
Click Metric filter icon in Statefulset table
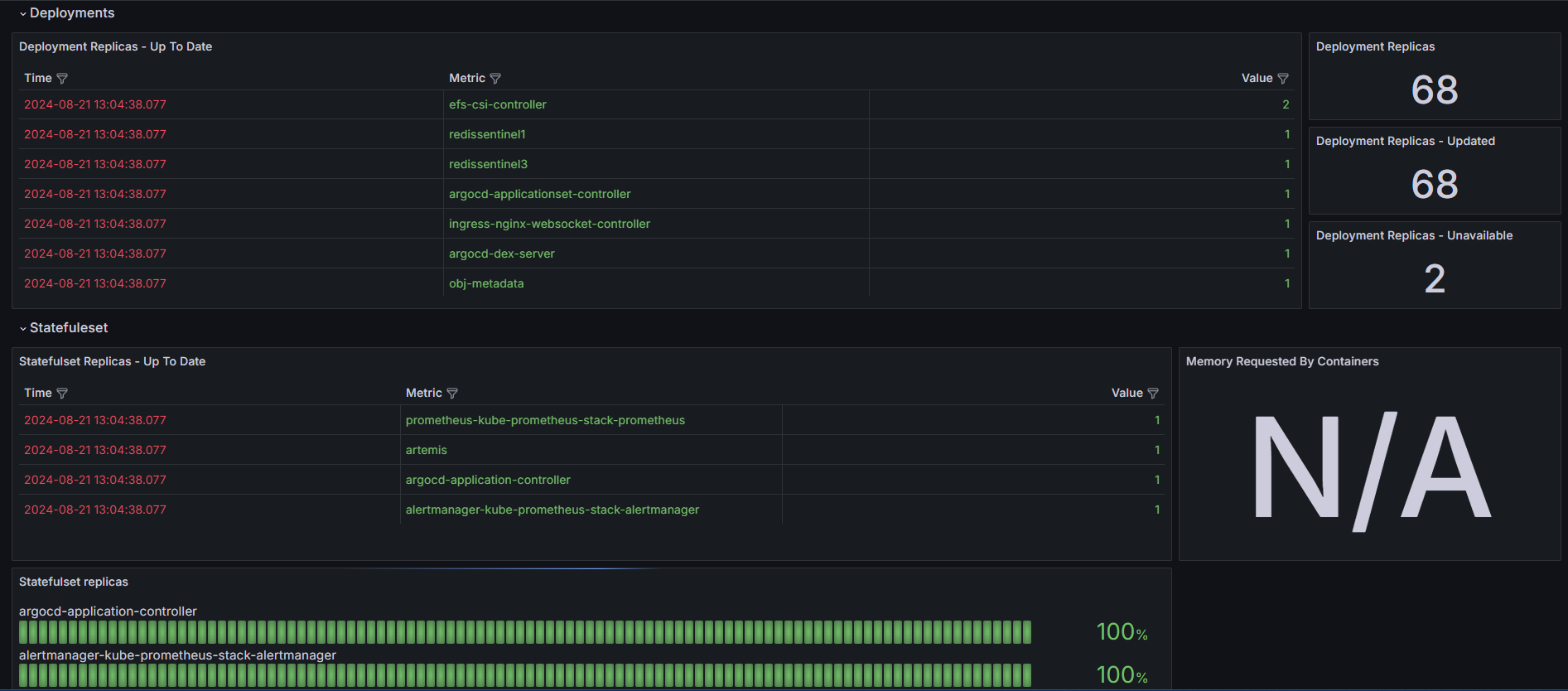point(452,394)
